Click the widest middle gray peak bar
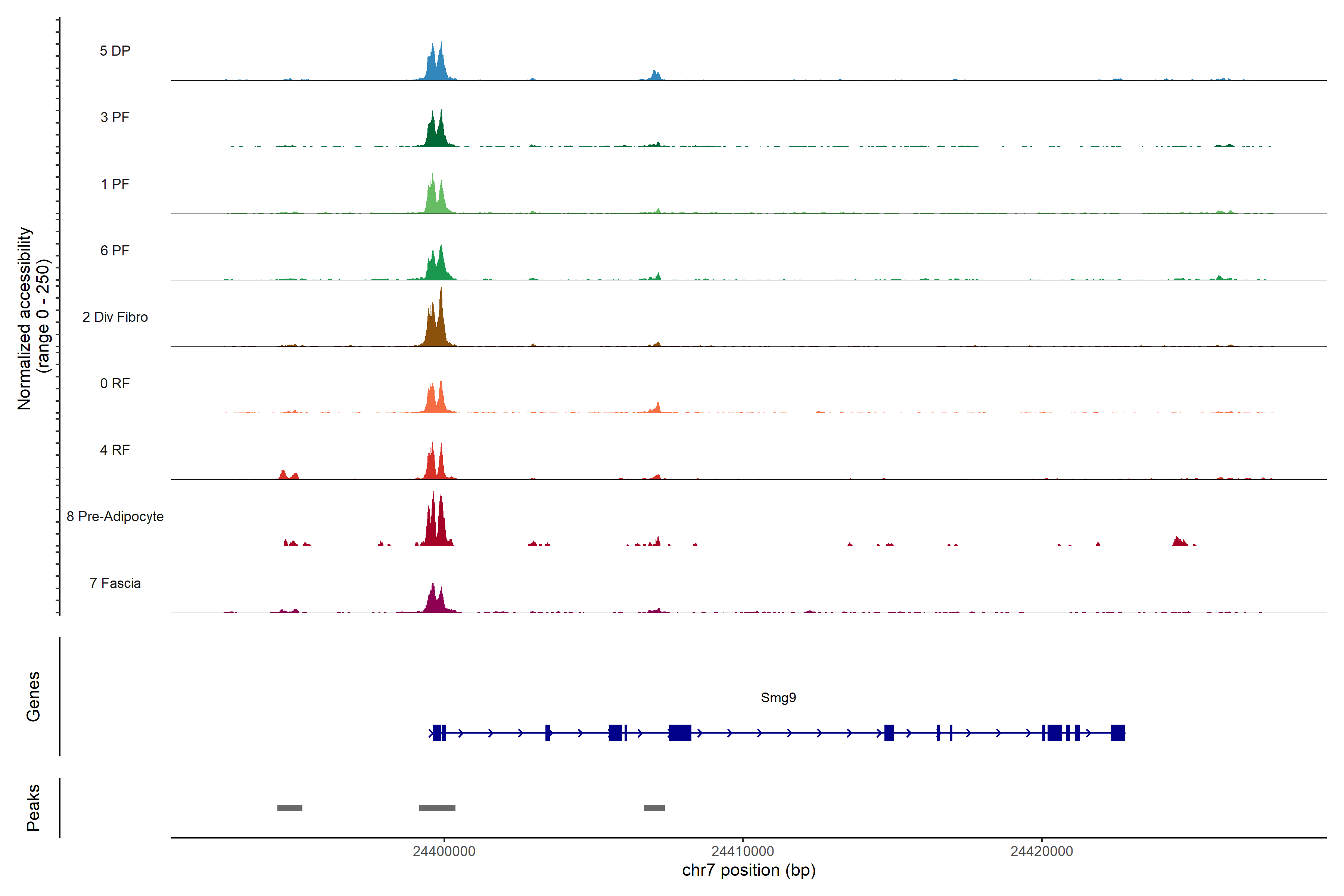 tap(437, 808)
